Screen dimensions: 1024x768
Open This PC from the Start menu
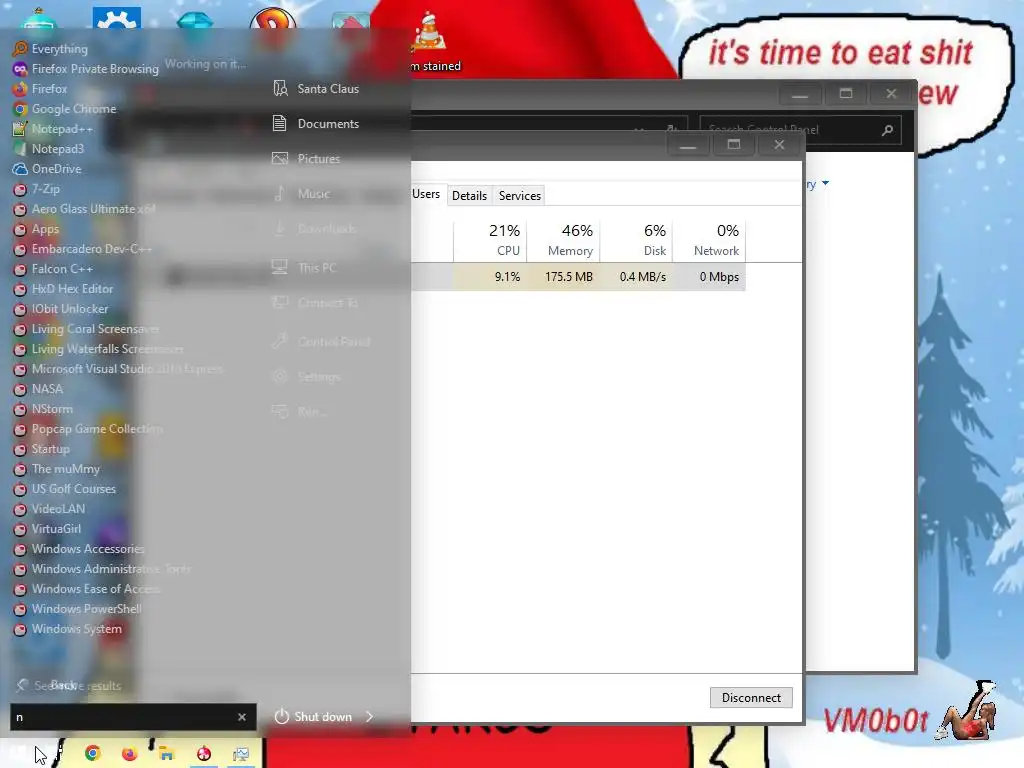(x=304, y=268)
